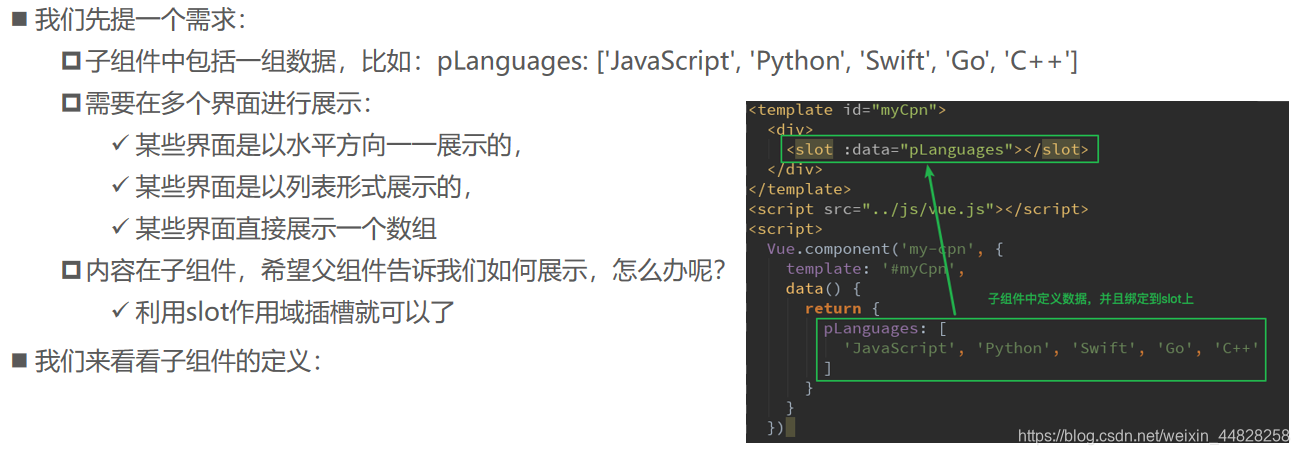Click the closing '</template>' tag
Image resolution: width=1300 pixels, height=455 pixels.
(800, 189)
